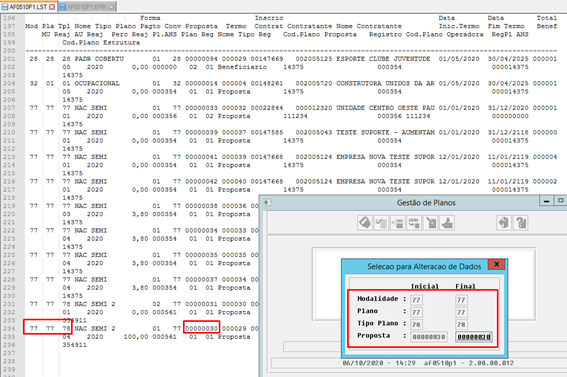The image size is (567, 377).
Task: Click the 'Gestão de Planos' window title
Action: point(426,203)
